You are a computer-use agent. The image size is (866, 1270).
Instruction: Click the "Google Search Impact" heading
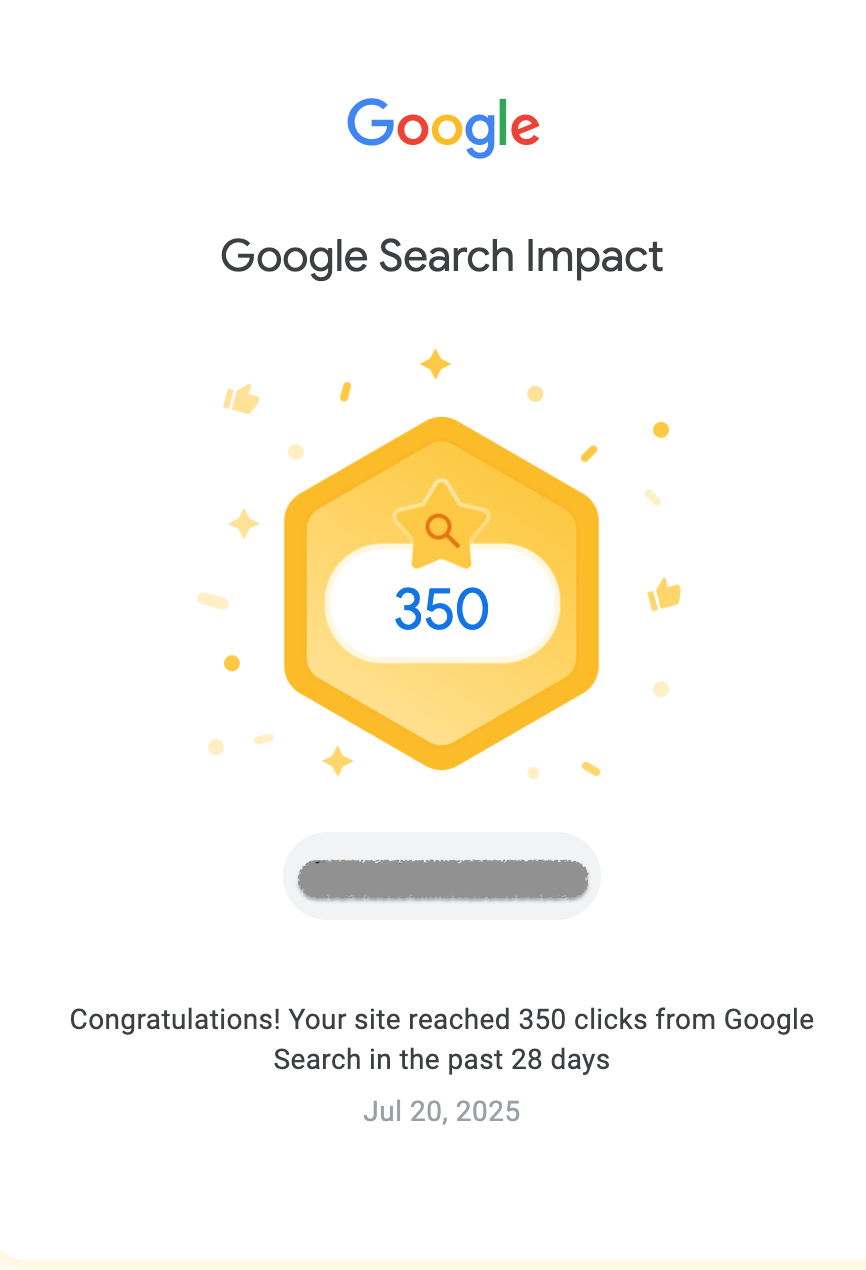coord(441,256)
